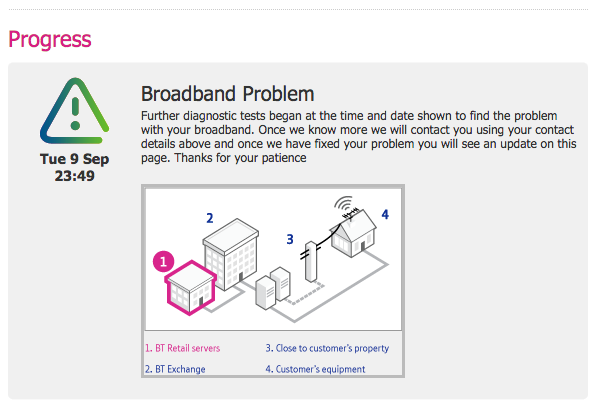Click the blue number 4 label
The width and height of the screenshot is (605, 411).
coord(385,214)
